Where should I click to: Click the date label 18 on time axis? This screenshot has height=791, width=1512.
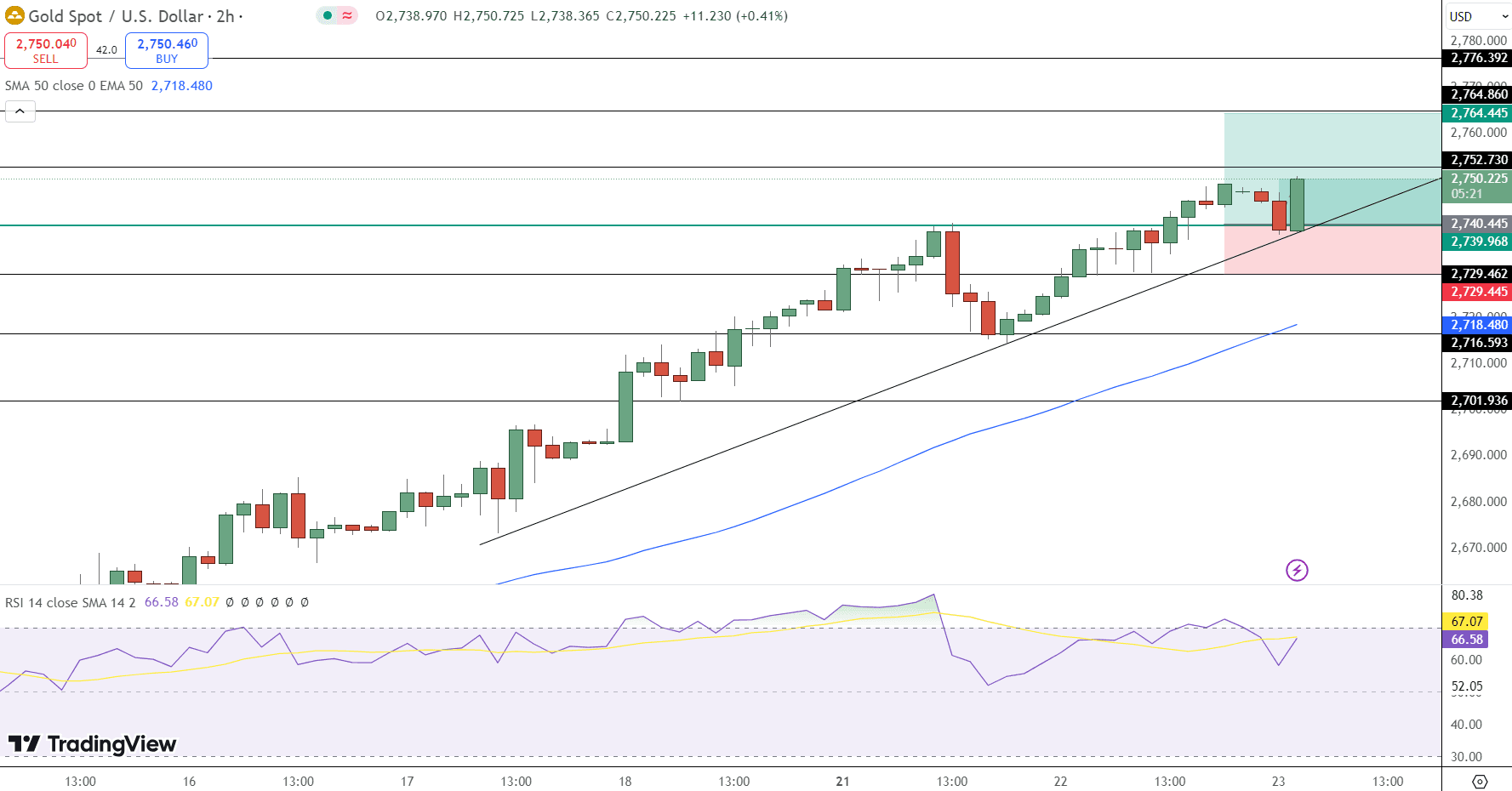coord(625,782)
